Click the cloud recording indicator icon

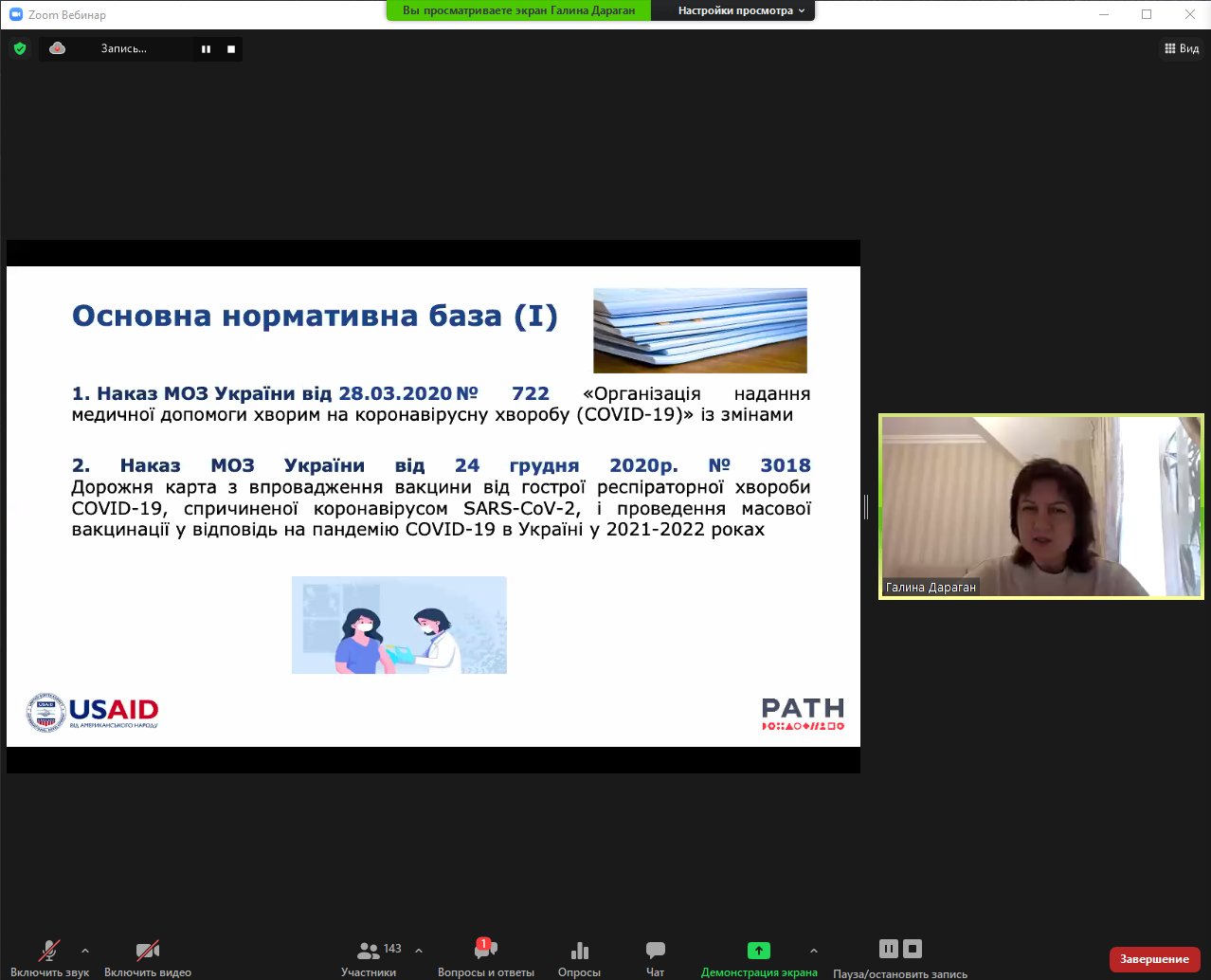[58, 48]
